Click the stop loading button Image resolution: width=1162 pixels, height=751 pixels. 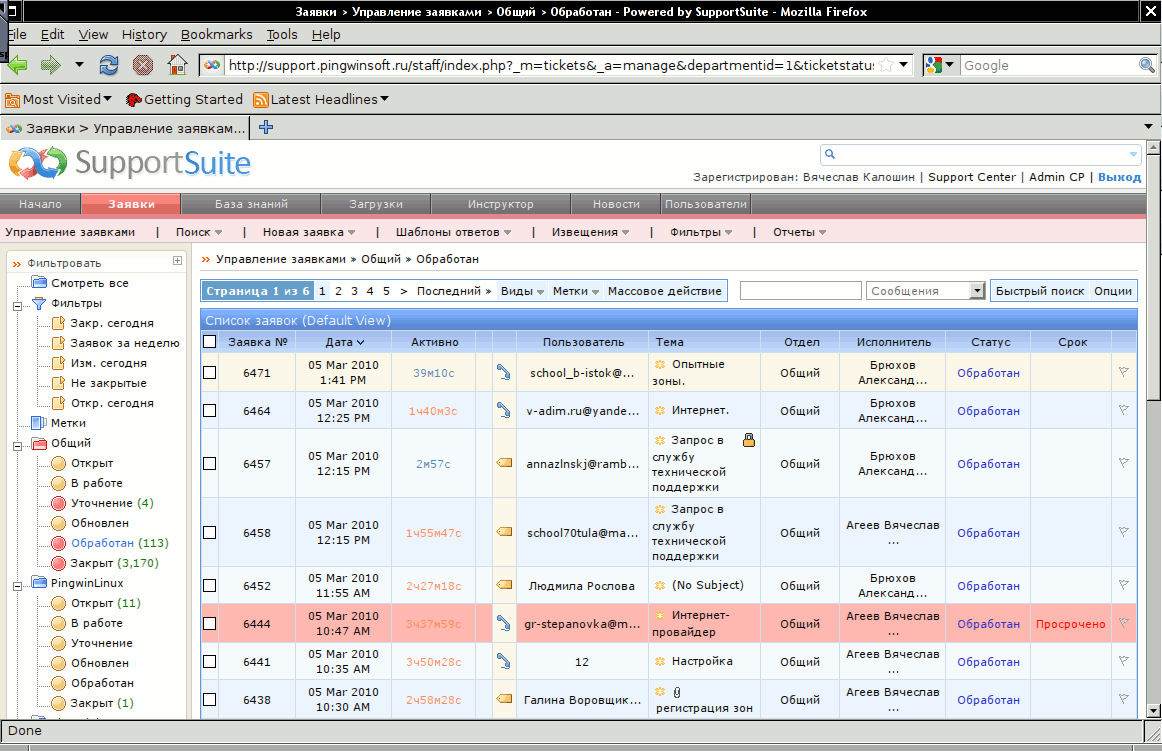(143, 65)
